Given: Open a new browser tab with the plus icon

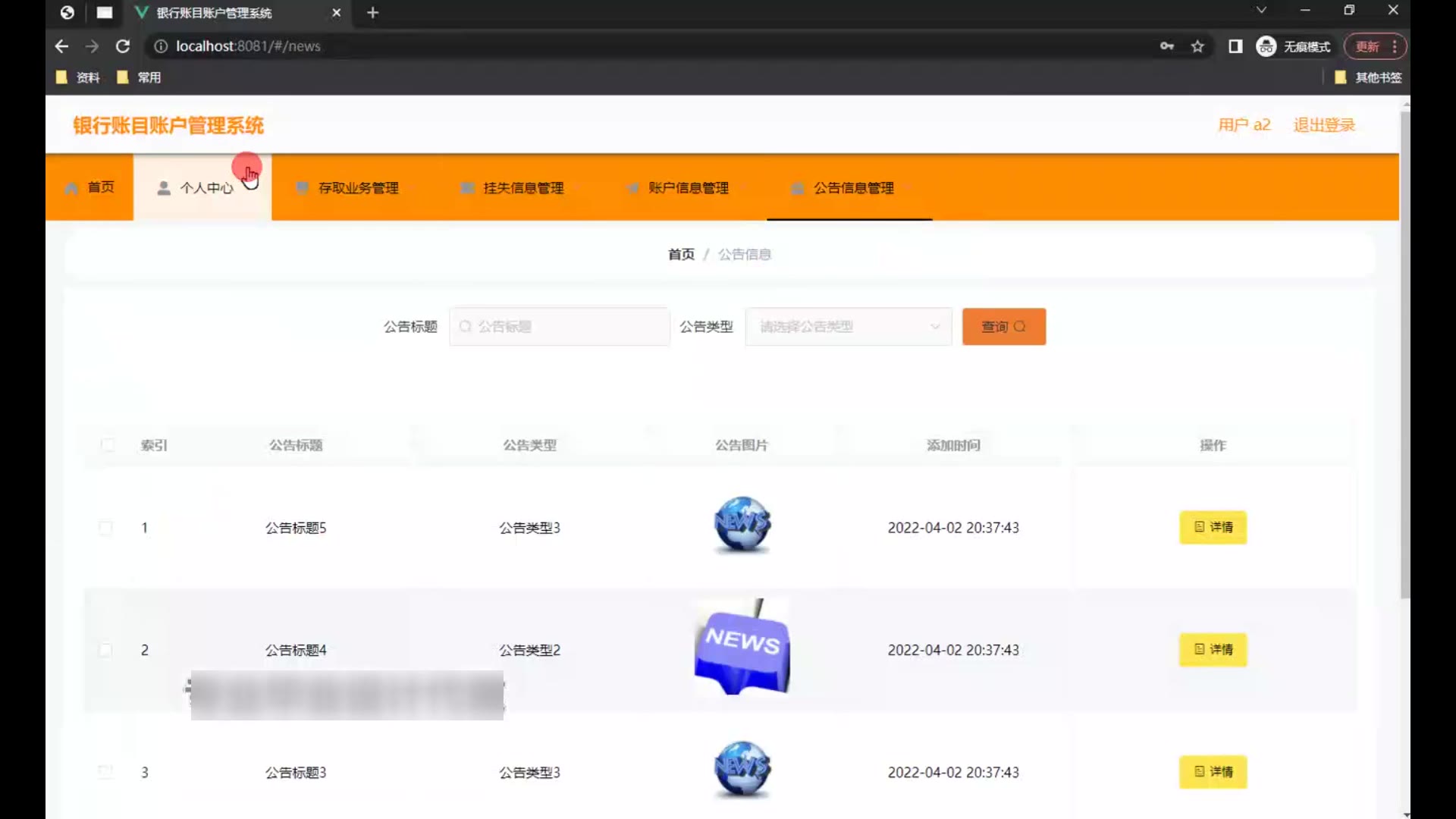Looking at the screenshot, I should point(372,13).
